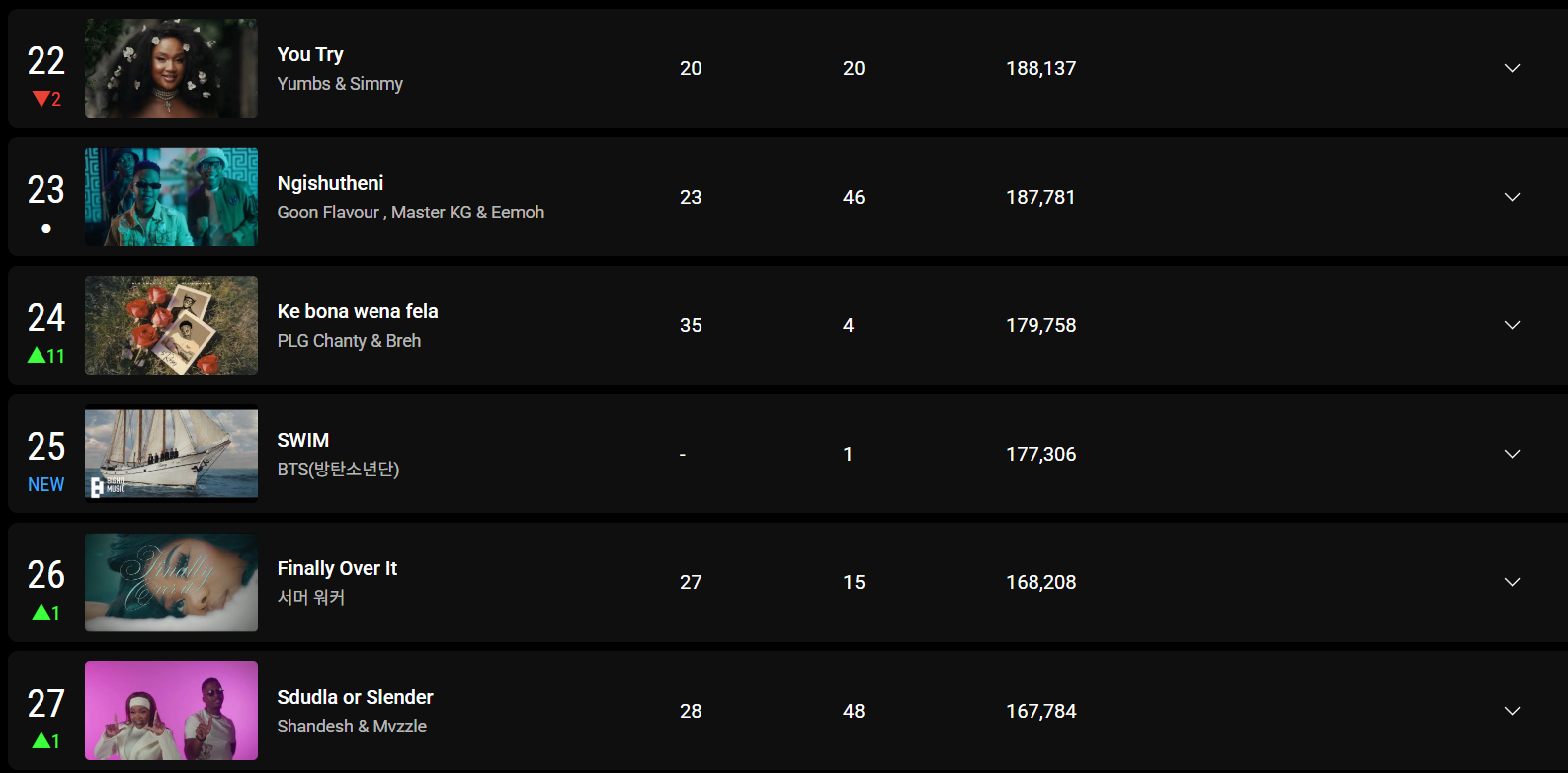Play the Ngishutheni video thumbnail

pyautogui.click(x=171, y=197)
